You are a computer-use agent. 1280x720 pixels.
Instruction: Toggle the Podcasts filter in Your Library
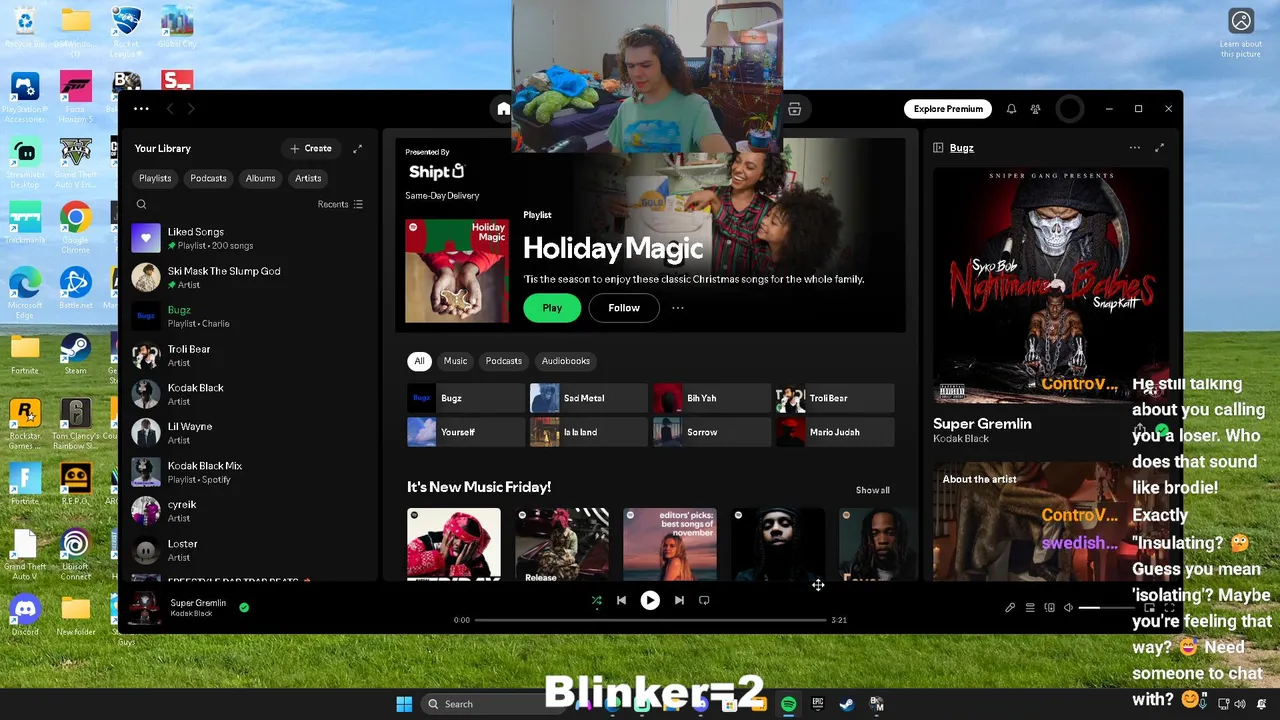pos(208,178)
